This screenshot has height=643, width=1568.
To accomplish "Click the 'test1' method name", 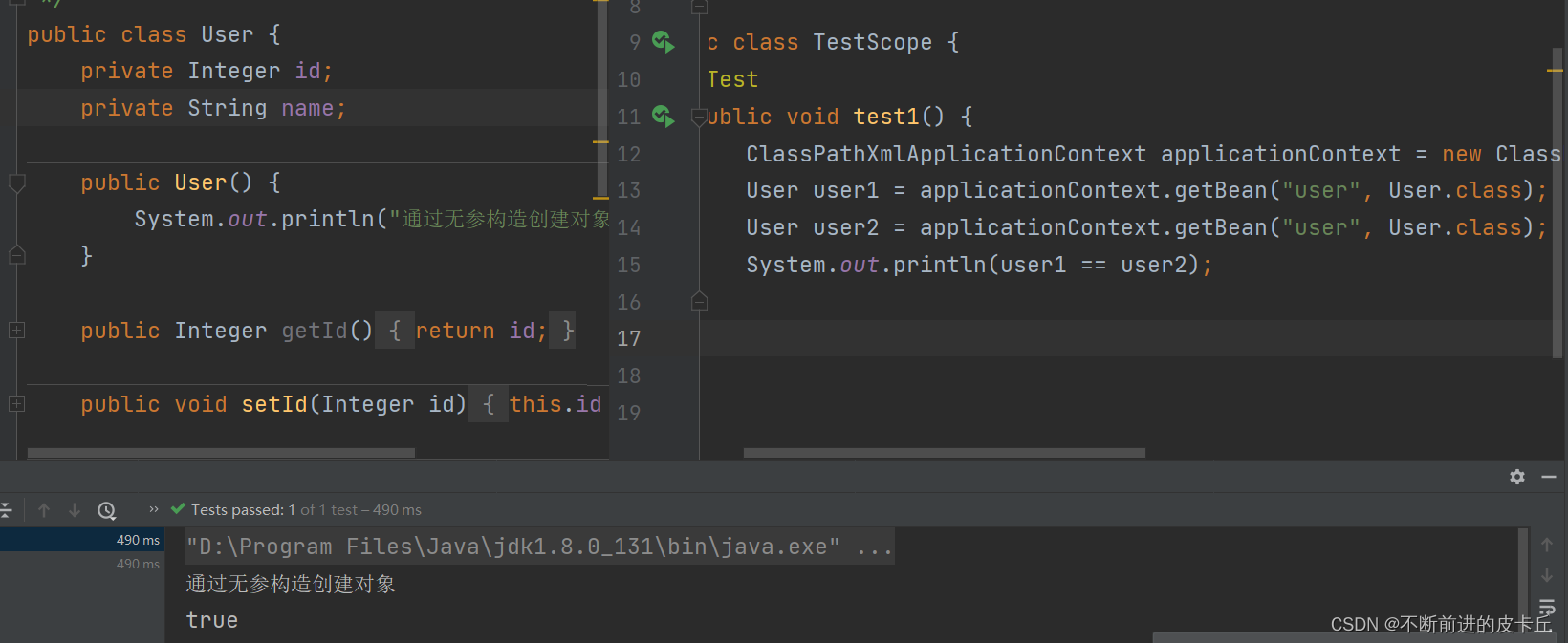I will pyautogui.click(x=885, y=117).
